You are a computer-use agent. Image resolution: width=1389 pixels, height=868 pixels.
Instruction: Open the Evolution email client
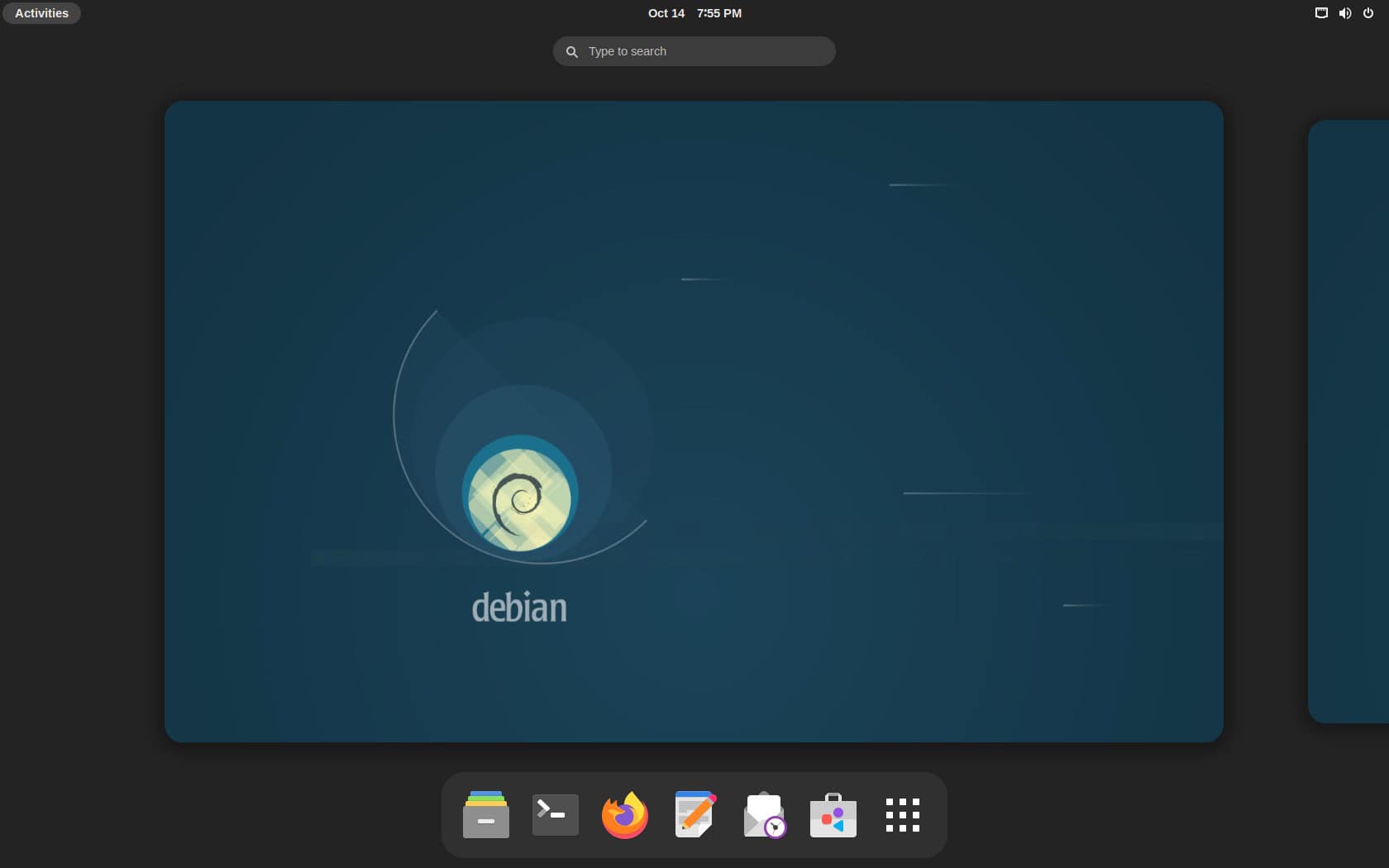[763, 814]
